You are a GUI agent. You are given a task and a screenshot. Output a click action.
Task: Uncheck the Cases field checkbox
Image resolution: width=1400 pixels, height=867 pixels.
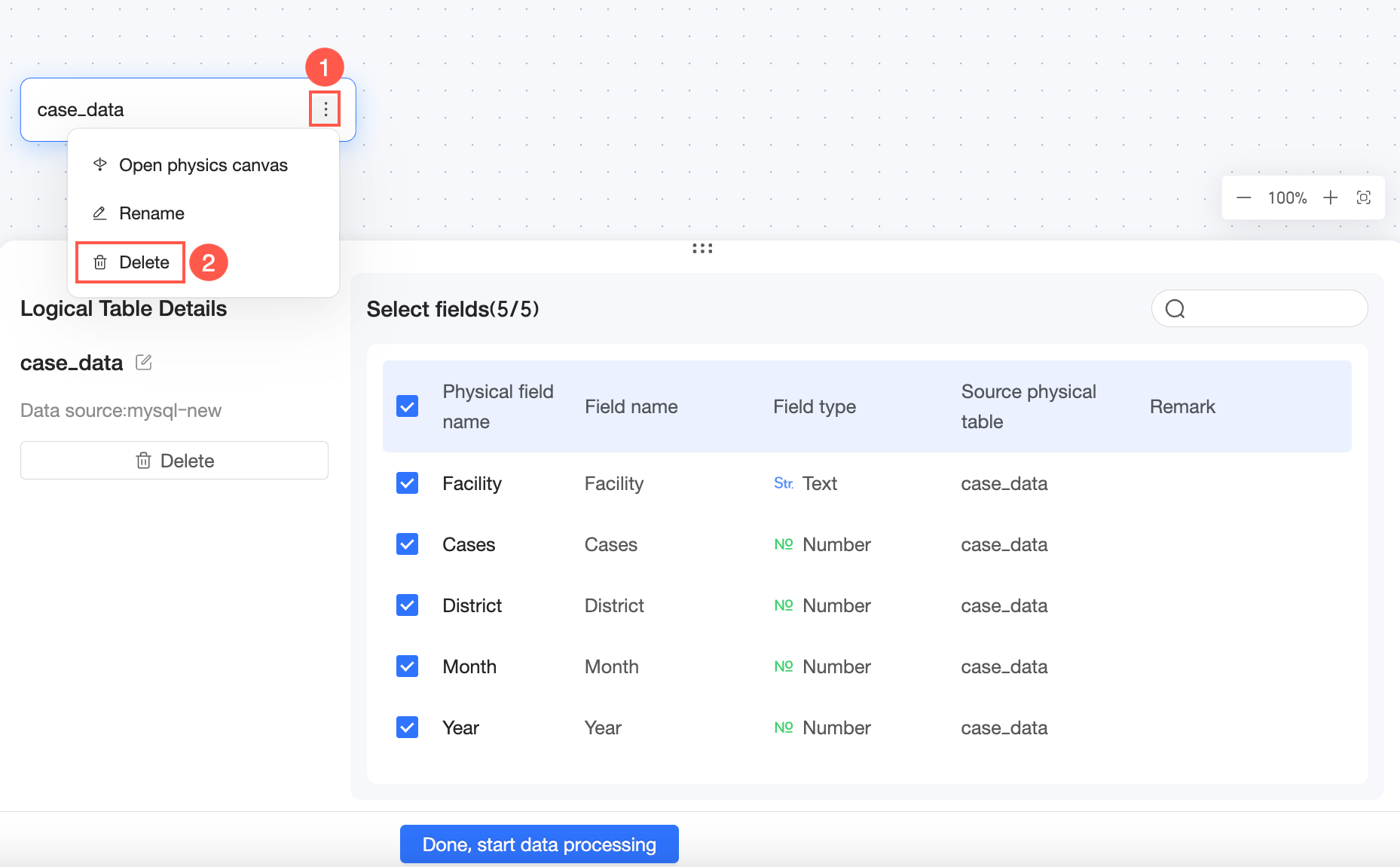click(x=408, y=544)
